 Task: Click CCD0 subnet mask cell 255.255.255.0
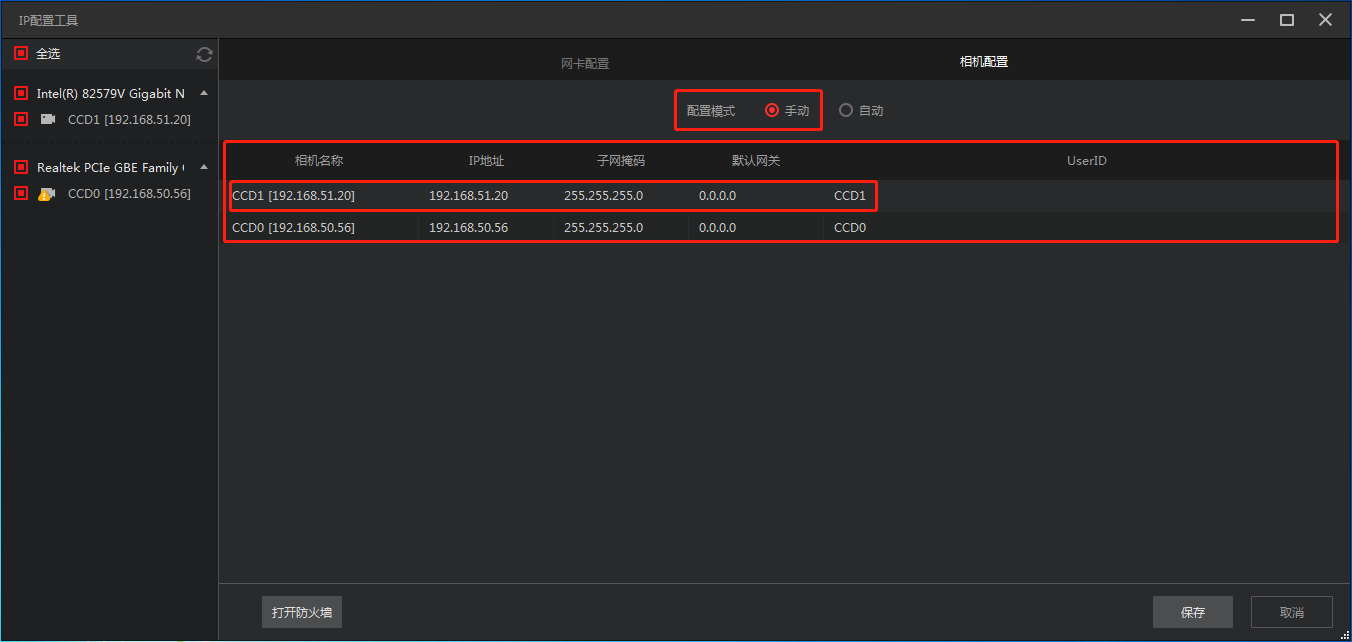pos(603,228)
